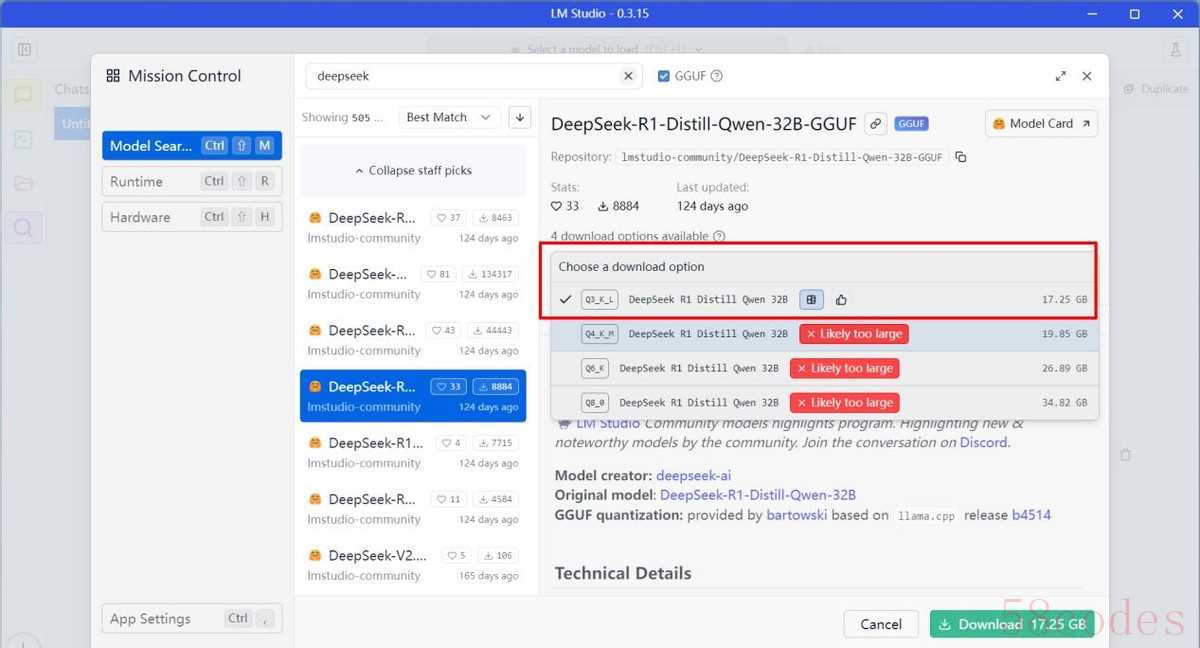
Task: Clear the deepseek search text with X
Action: click(628, 76)
